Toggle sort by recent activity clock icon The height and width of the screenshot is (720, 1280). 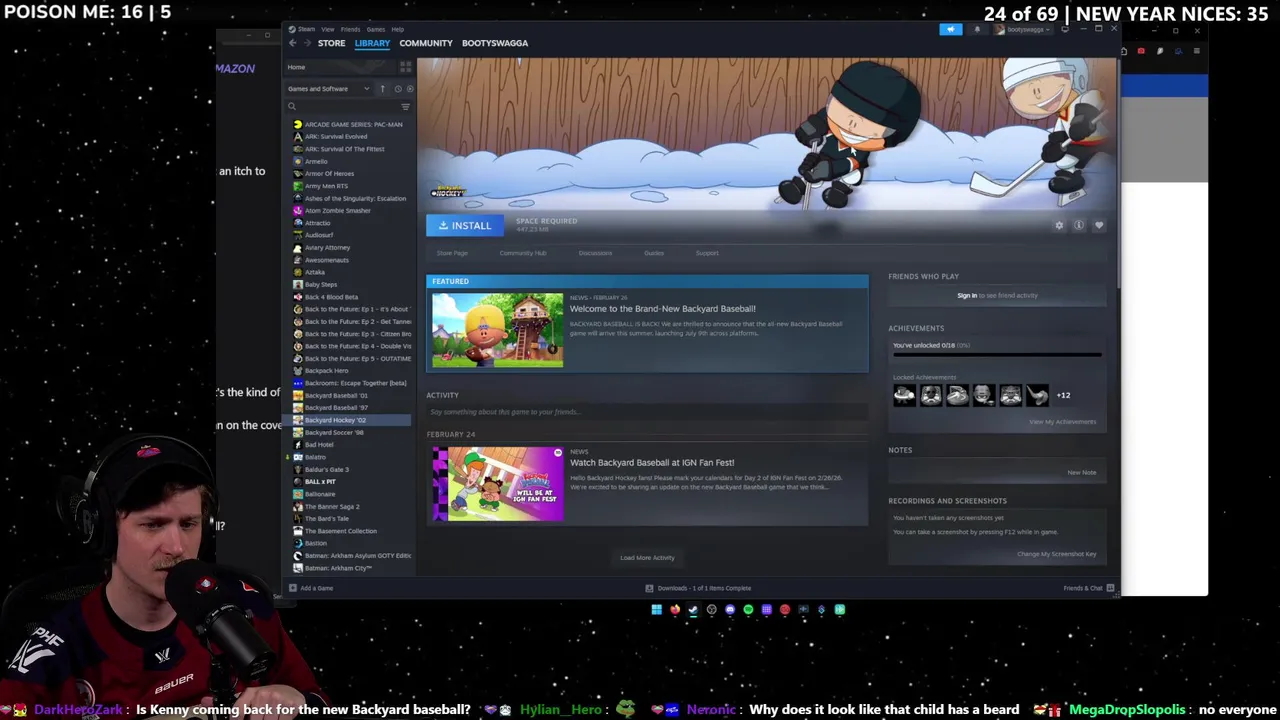[x=398, y=89]
